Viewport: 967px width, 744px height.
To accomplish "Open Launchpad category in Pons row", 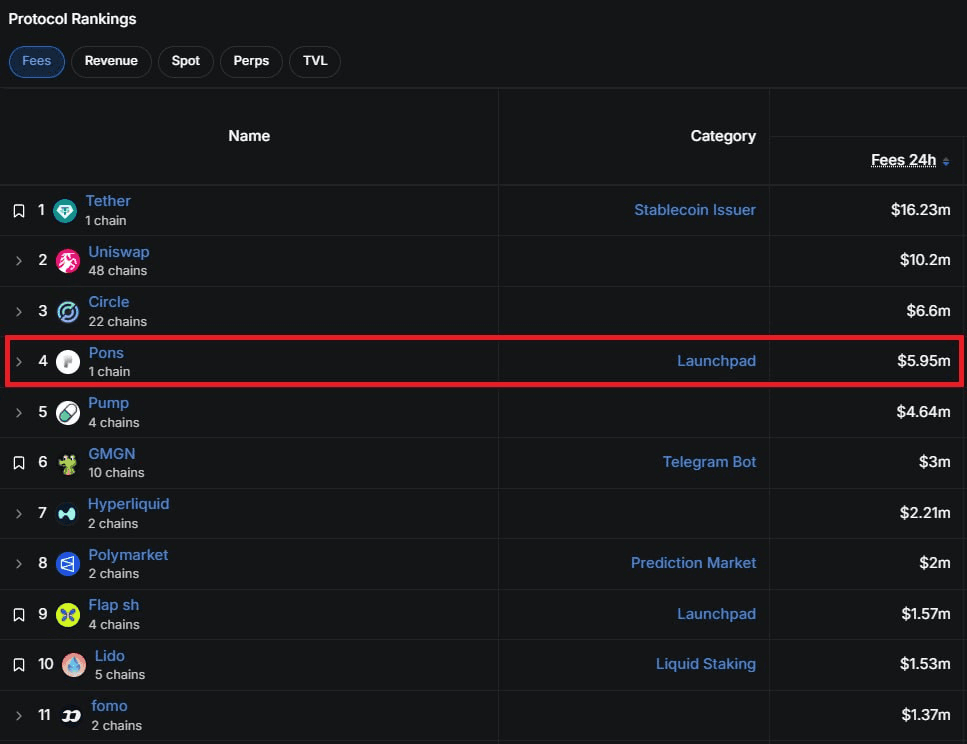I will tap(717, 361).
